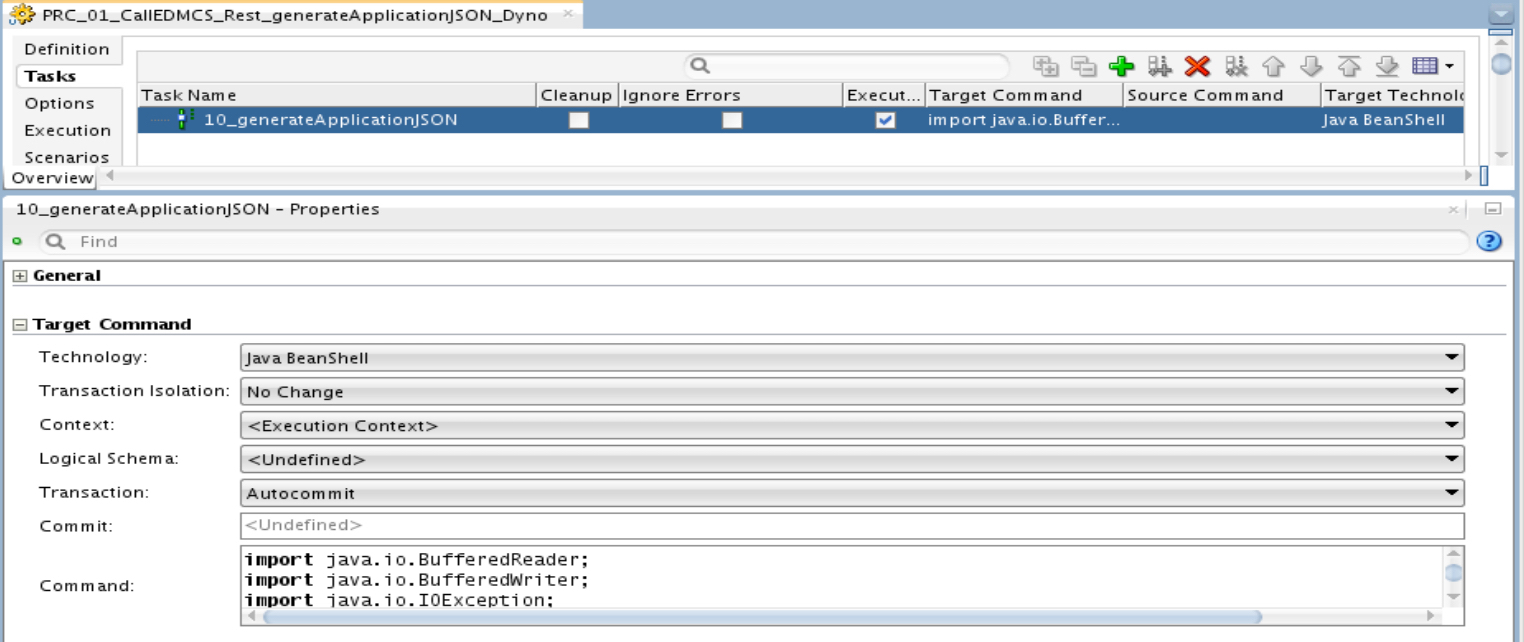Uncheck the Execute checkbox for the task
1524x642 pixels.
884,119
